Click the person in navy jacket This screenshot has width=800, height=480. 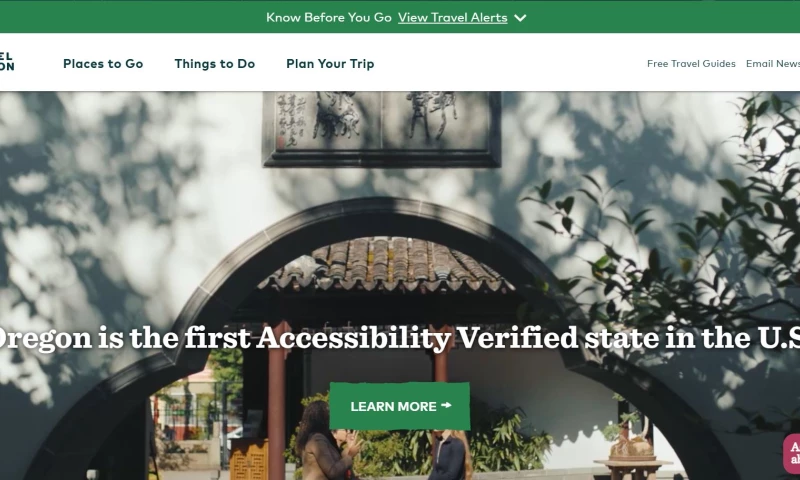point(450,455)
